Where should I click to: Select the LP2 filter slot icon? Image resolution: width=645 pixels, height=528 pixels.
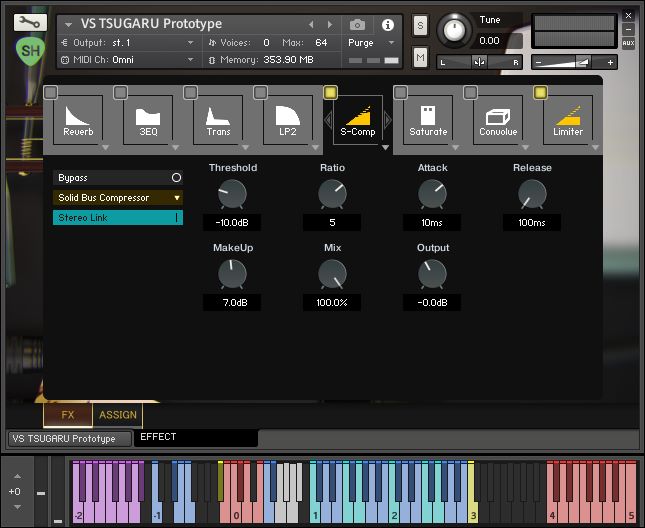point(288,118)
